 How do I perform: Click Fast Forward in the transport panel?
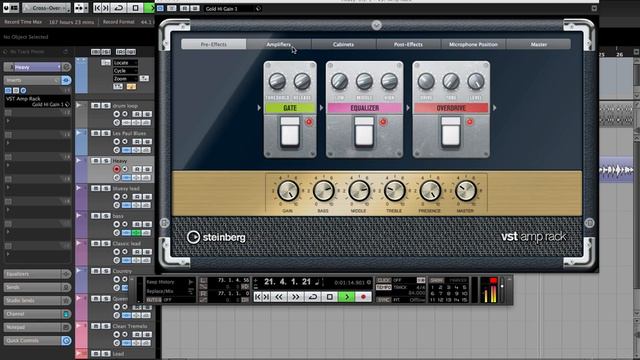coord(296,297)
